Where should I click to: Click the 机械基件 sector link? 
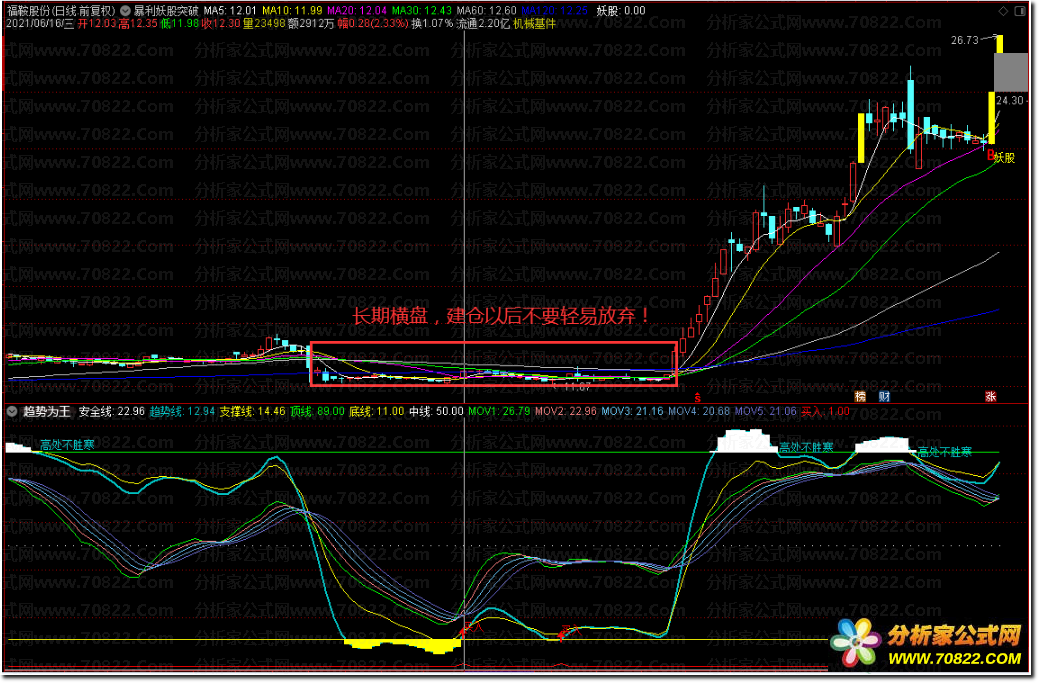point(535,24)
